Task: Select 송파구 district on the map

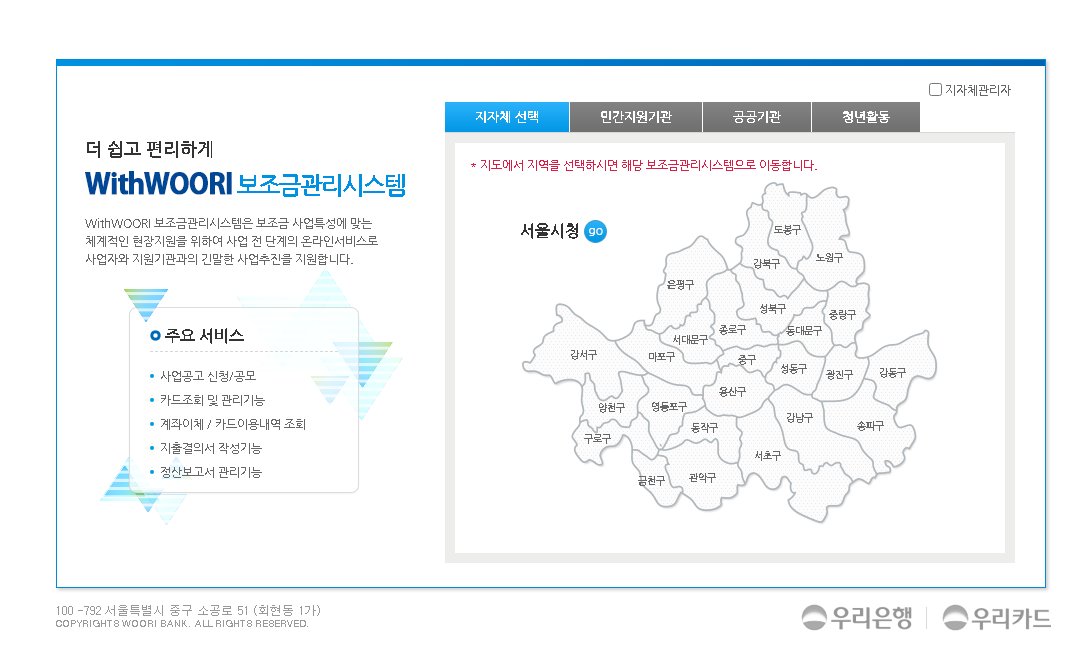Action: pos(870,426)
